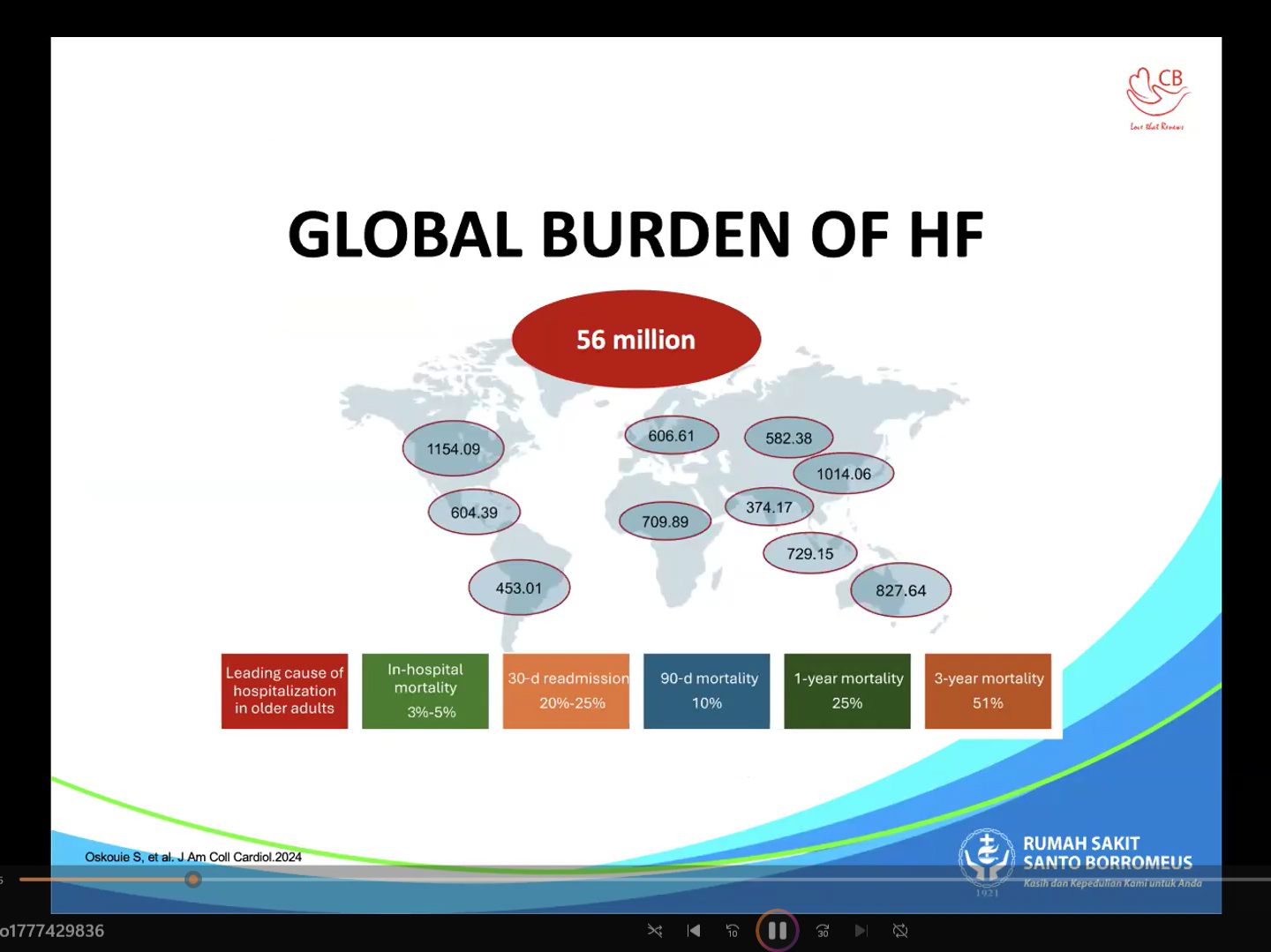The height and width of the screenshot is (952, 1271).
Task: Click the Rumah Sakit Santo Borromeus emblem
Action: [987, 858]
